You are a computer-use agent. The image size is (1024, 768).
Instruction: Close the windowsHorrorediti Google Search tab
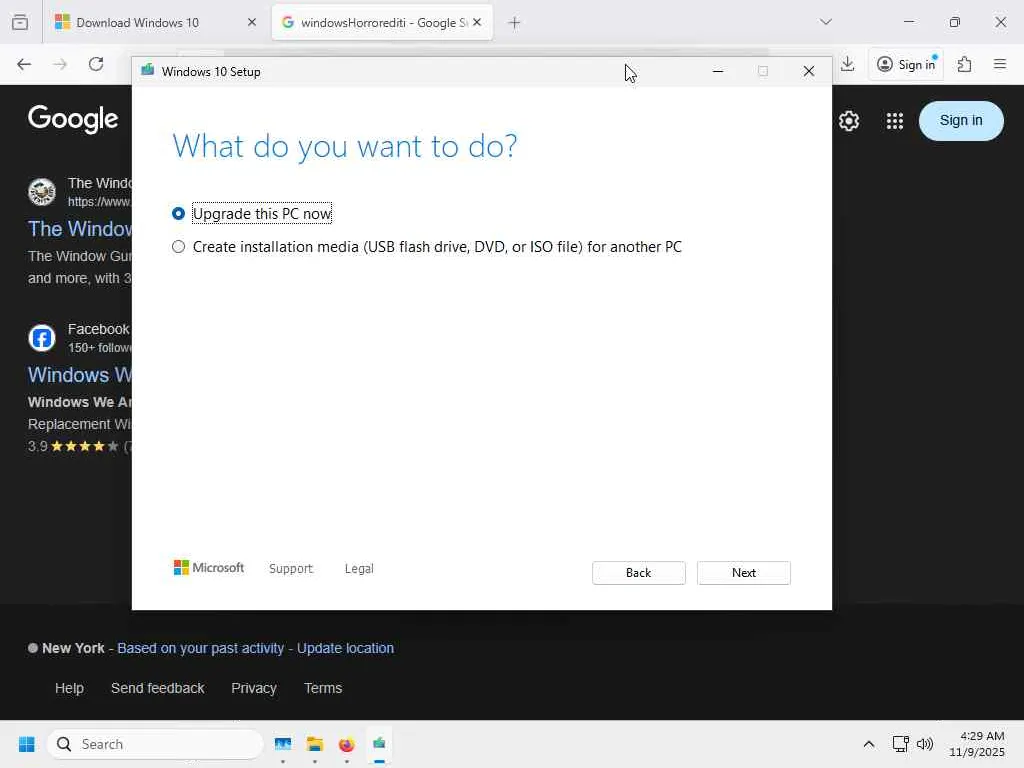click(477, 22)
